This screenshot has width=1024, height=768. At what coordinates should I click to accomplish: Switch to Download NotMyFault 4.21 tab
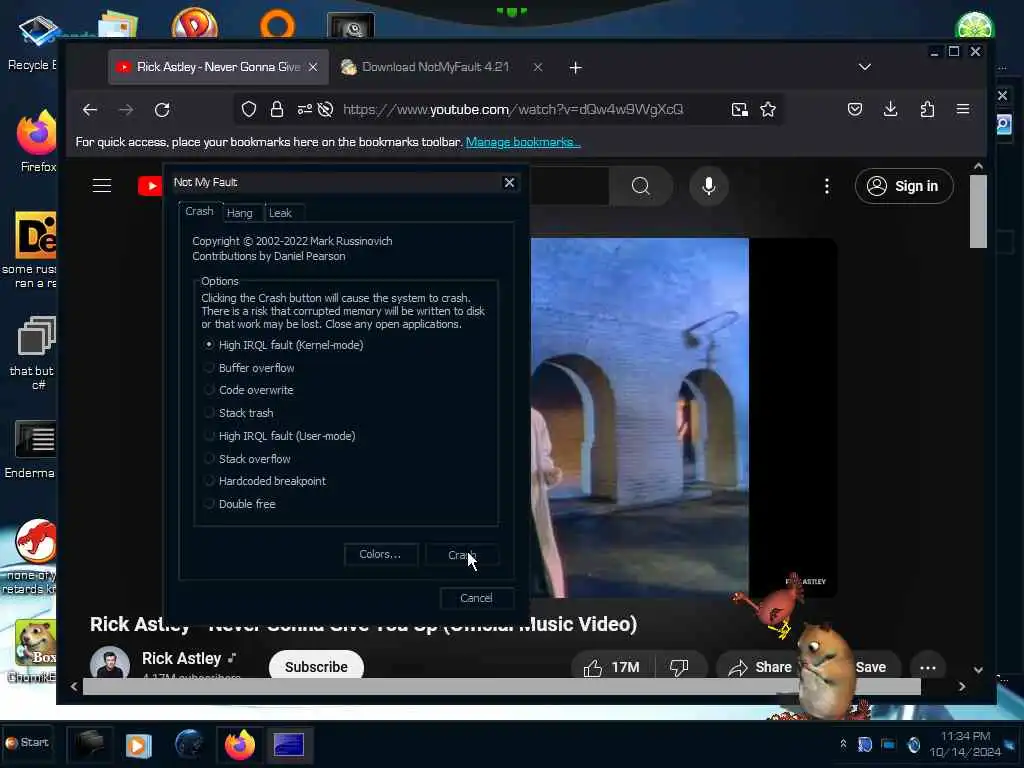point(435,67)
